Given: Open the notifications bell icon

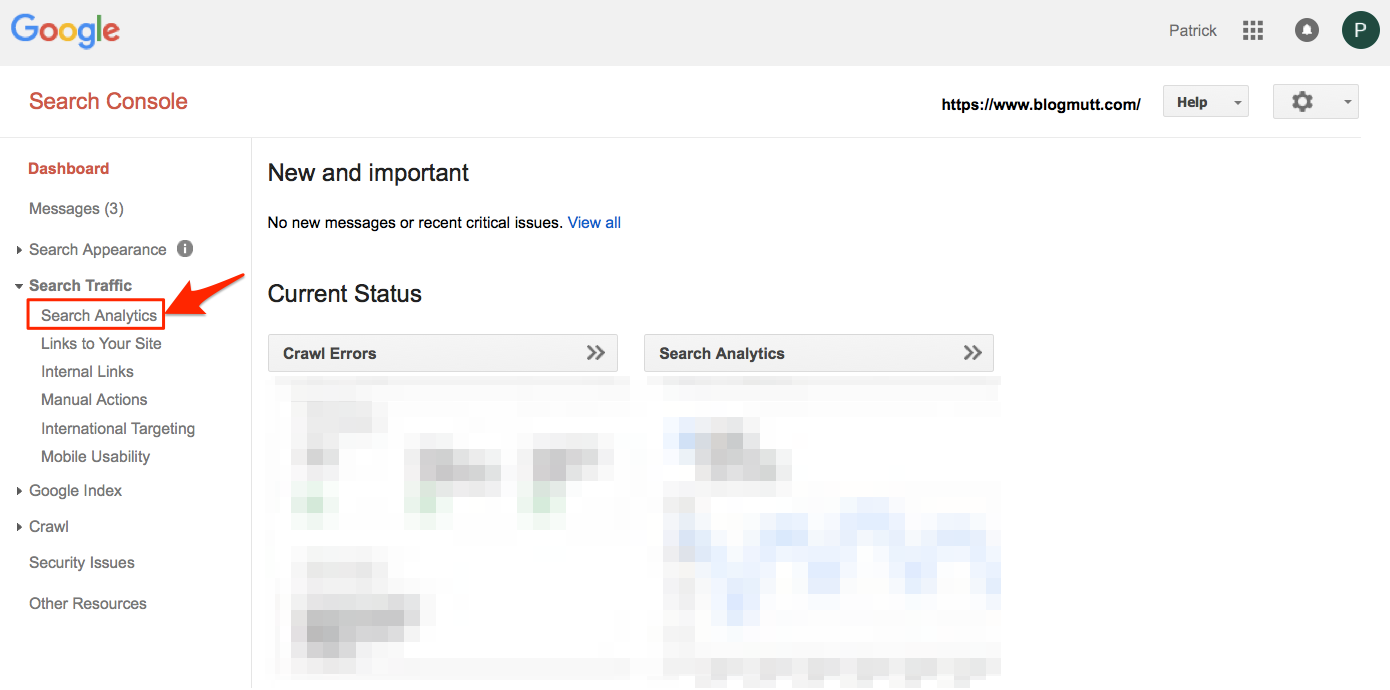Looking at the screenshot, I should 1306,31.
